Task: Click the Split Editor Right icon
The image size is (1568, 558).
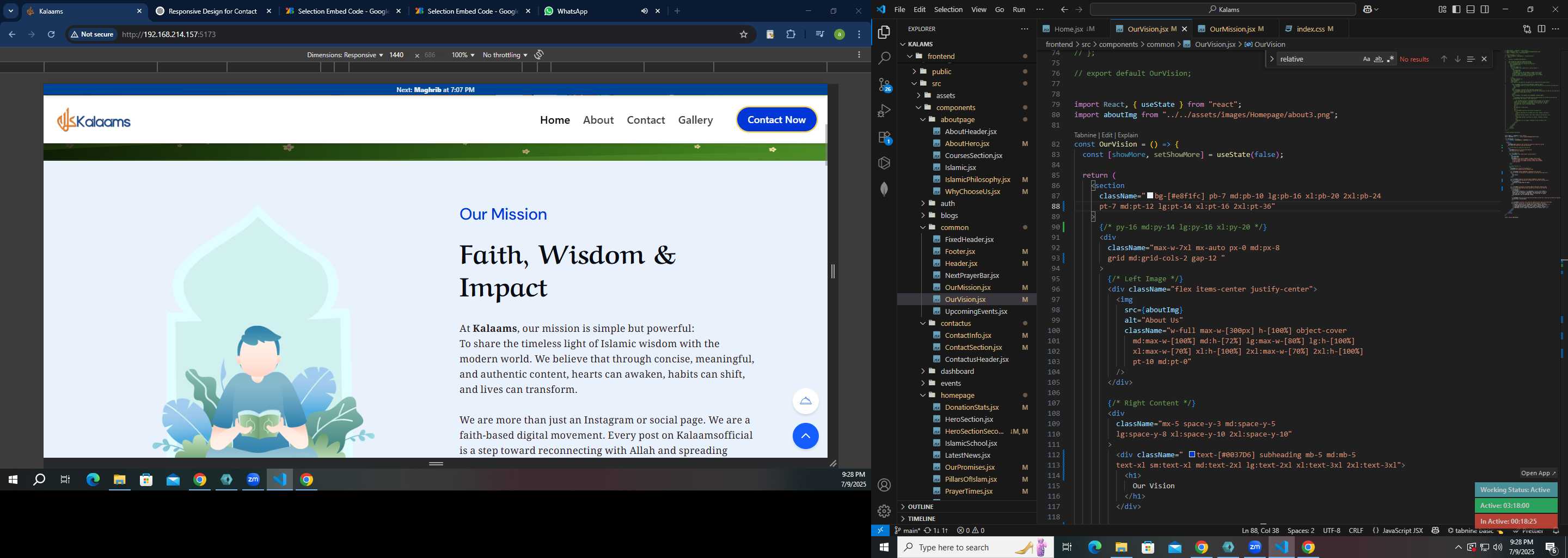Action: pyautogui.click(x=1541, y=29)
